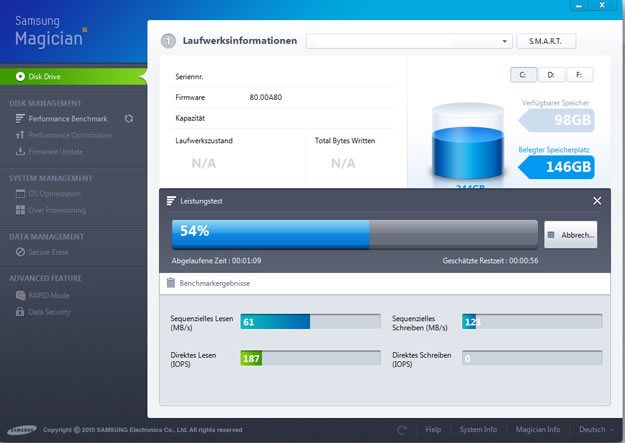The image size is (625, 443).
Task: Click the Benchmarkergebnisse clipboard icon
Action: (171, 283)
